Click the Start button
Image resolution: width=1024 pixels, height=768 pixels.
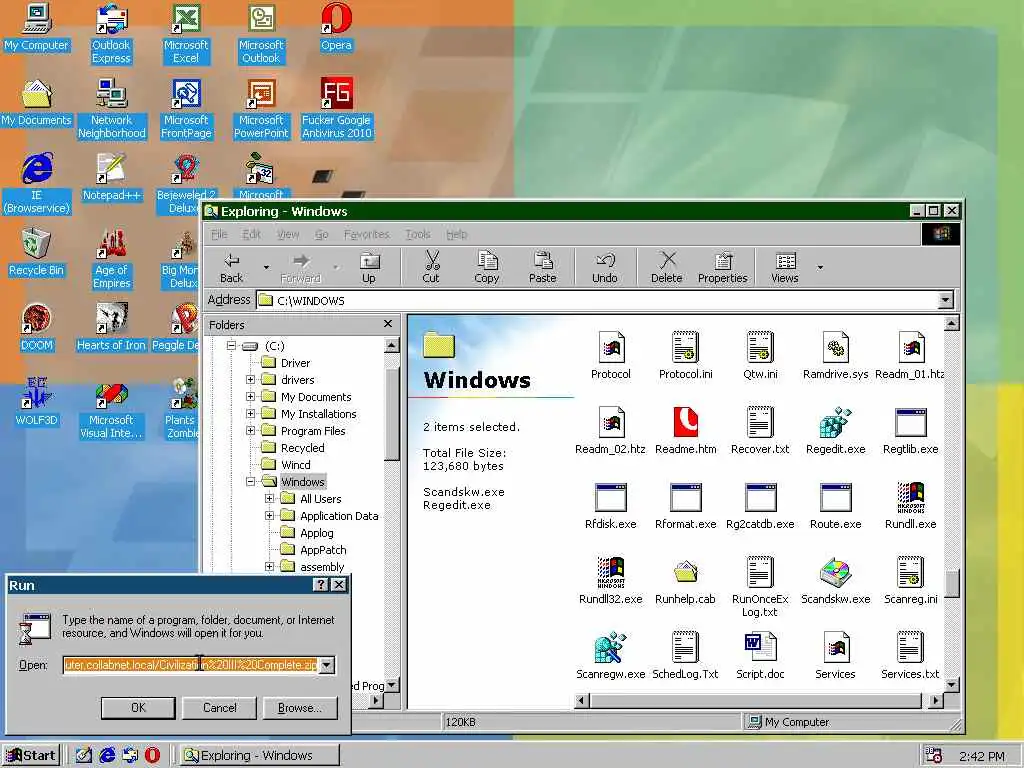31,756
